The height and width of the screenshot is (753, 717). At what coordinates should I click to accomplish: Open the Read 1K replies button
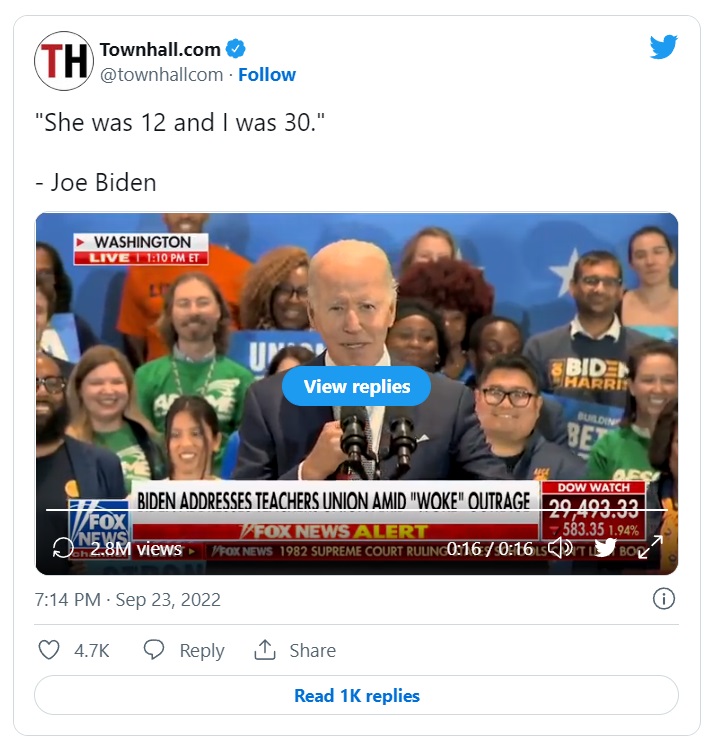coord(356,695)
